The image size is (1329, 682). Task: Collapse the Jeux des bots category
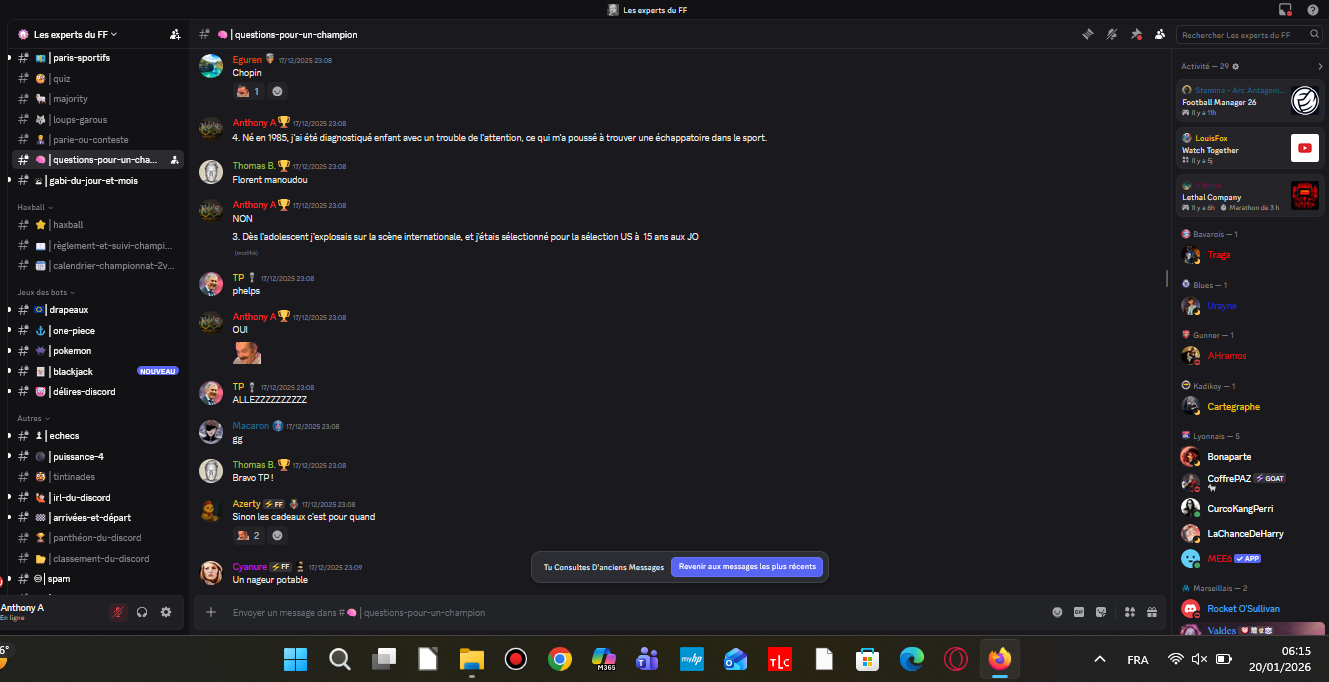(45, 292)
